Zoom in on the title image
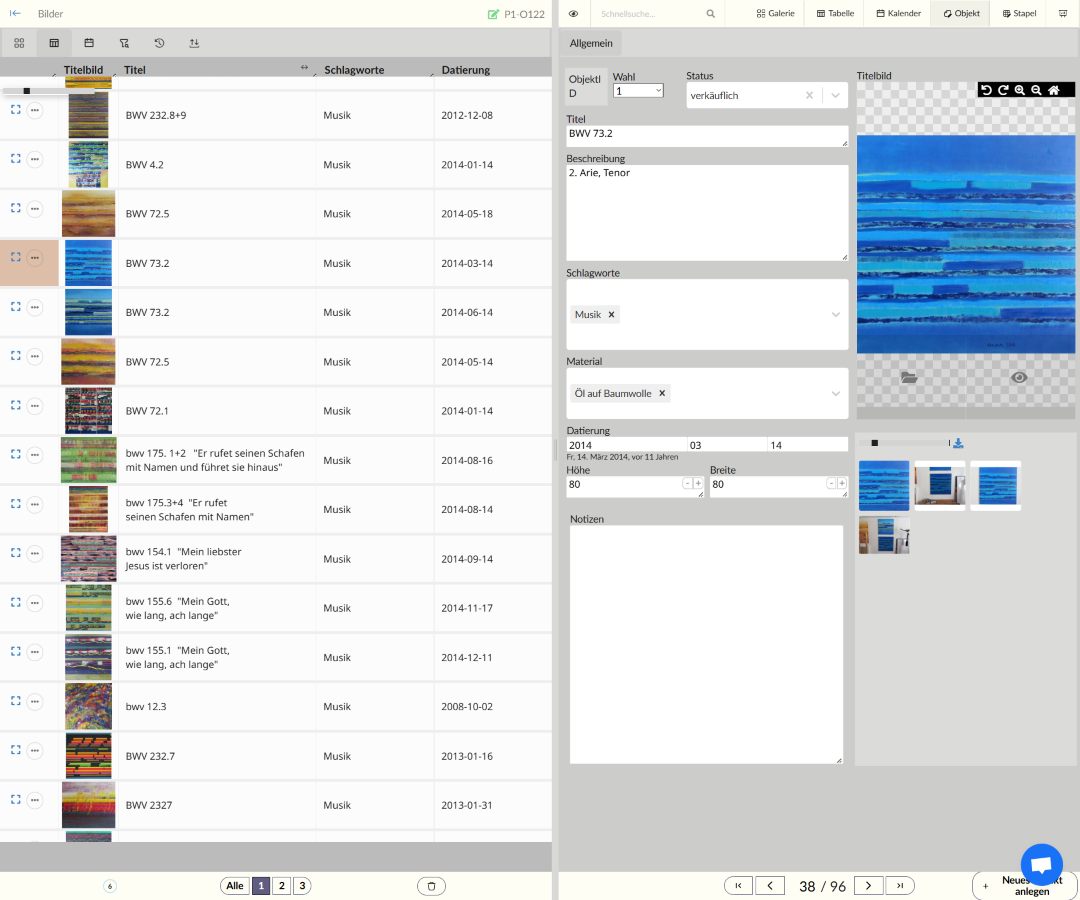The image size is (1080, 900). [x=1019, y=90]
